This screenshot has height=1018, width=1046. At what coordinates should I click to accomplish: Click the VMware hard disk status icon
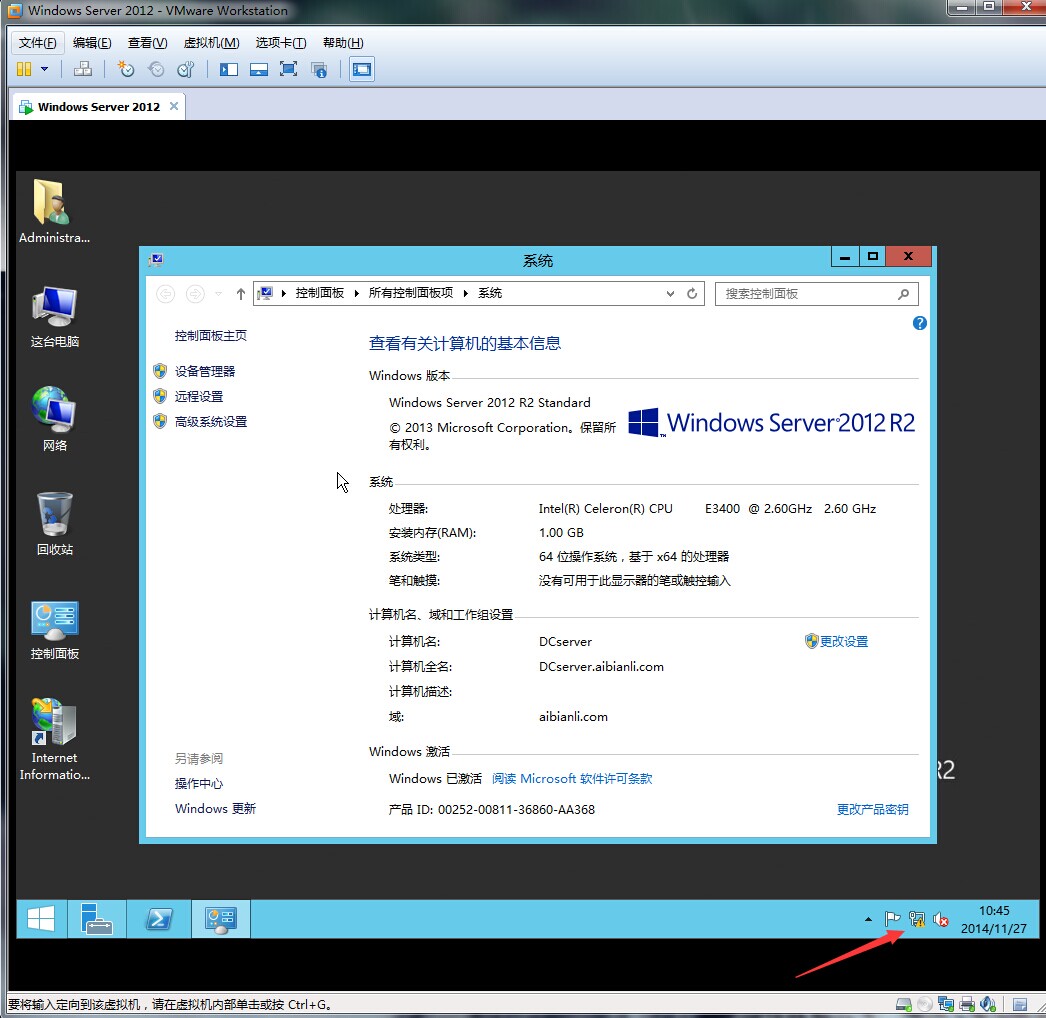[903, 1004]
